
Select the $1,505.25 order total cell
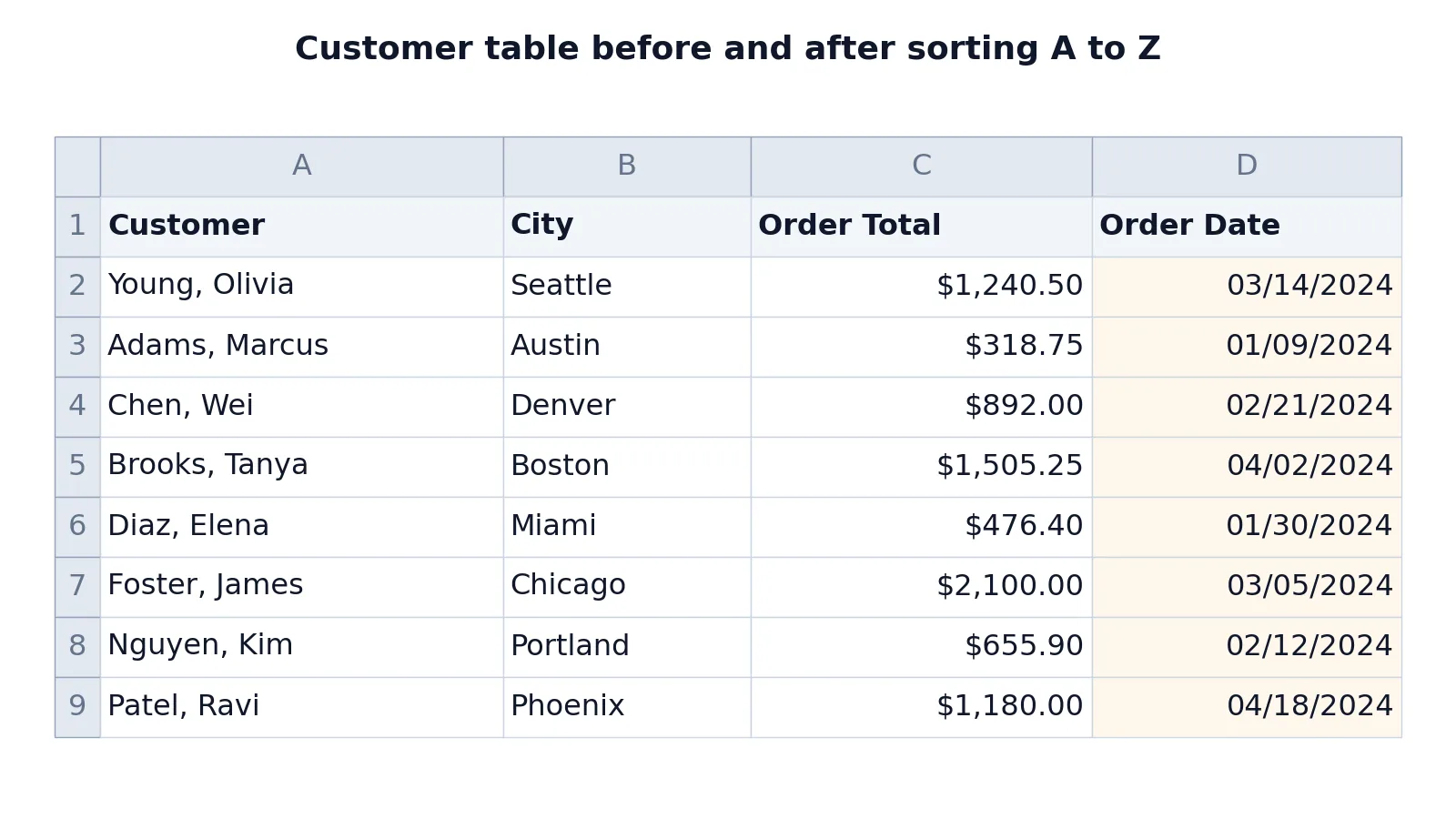pos(921,467)
